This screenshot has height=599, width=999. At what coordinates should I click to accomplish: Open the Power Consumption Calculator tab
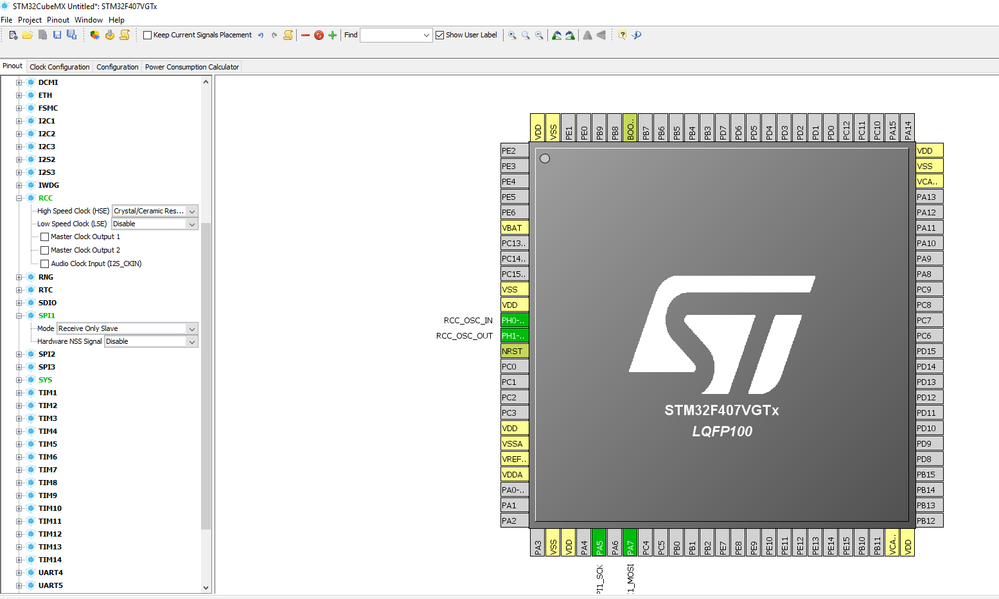(x=192, y=67)
